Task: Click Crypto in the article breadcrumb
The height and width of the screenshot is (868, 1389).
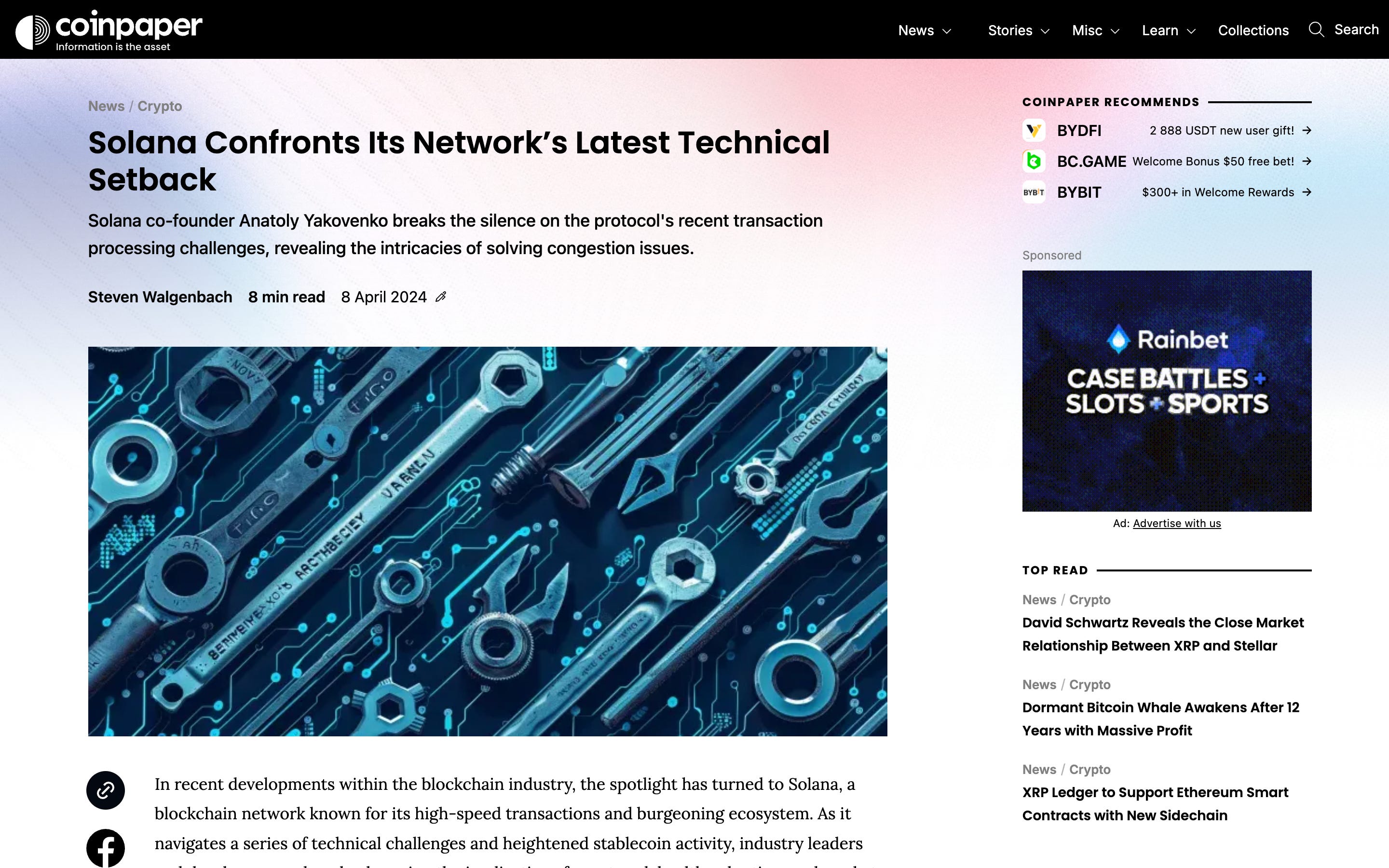Action: point(160,106)
